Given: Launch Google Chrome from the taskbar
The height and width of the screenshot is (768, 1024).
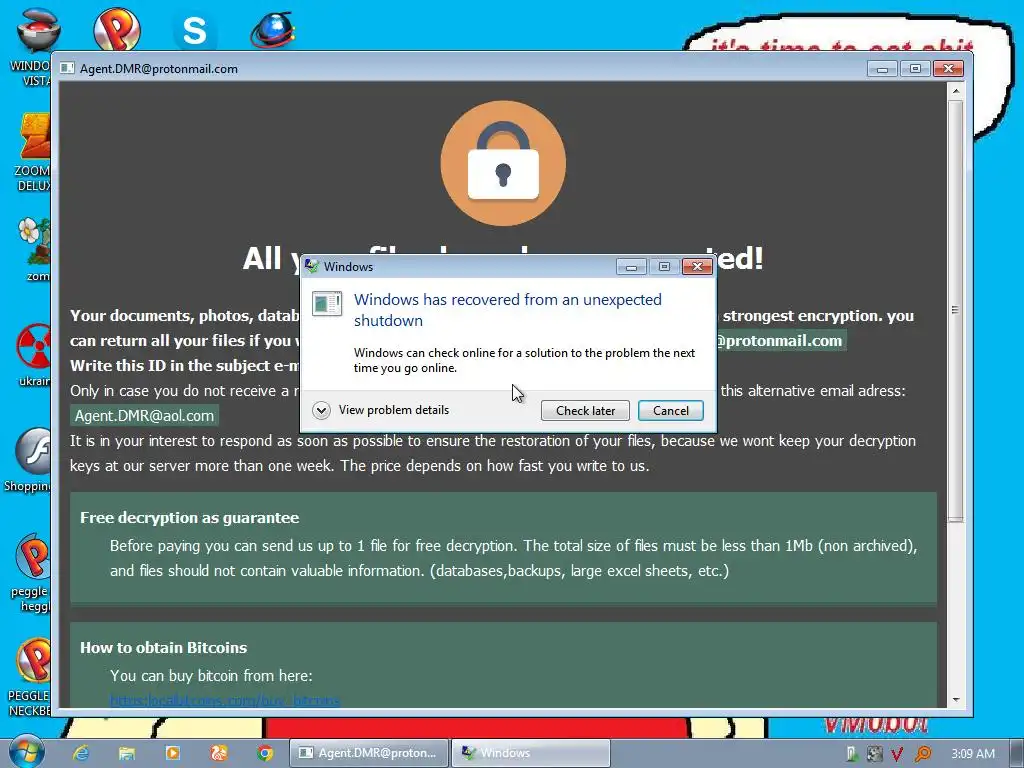Looking at the screenshot, I should pyautogui.click(x=264, y=753).
